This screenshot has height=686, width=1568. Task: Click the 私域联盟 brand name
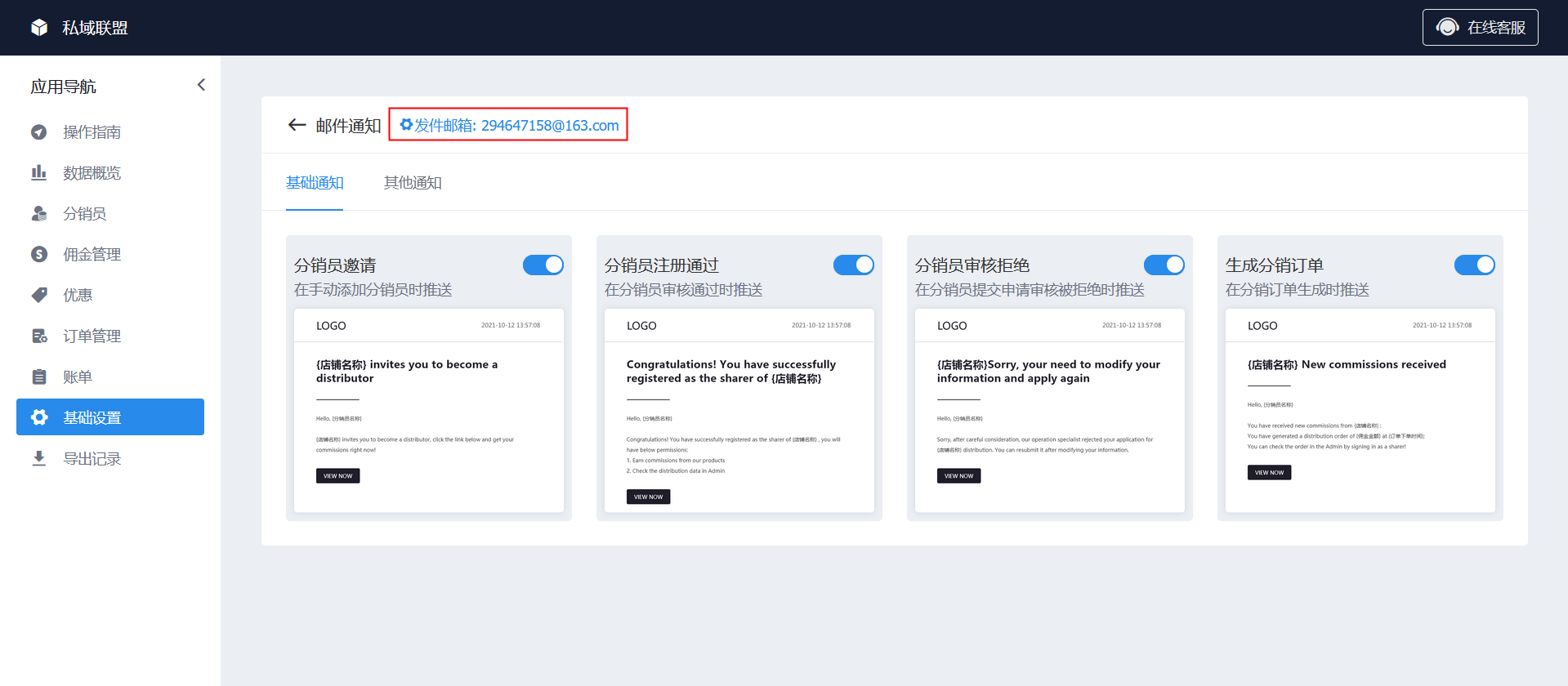coord(96,28)
